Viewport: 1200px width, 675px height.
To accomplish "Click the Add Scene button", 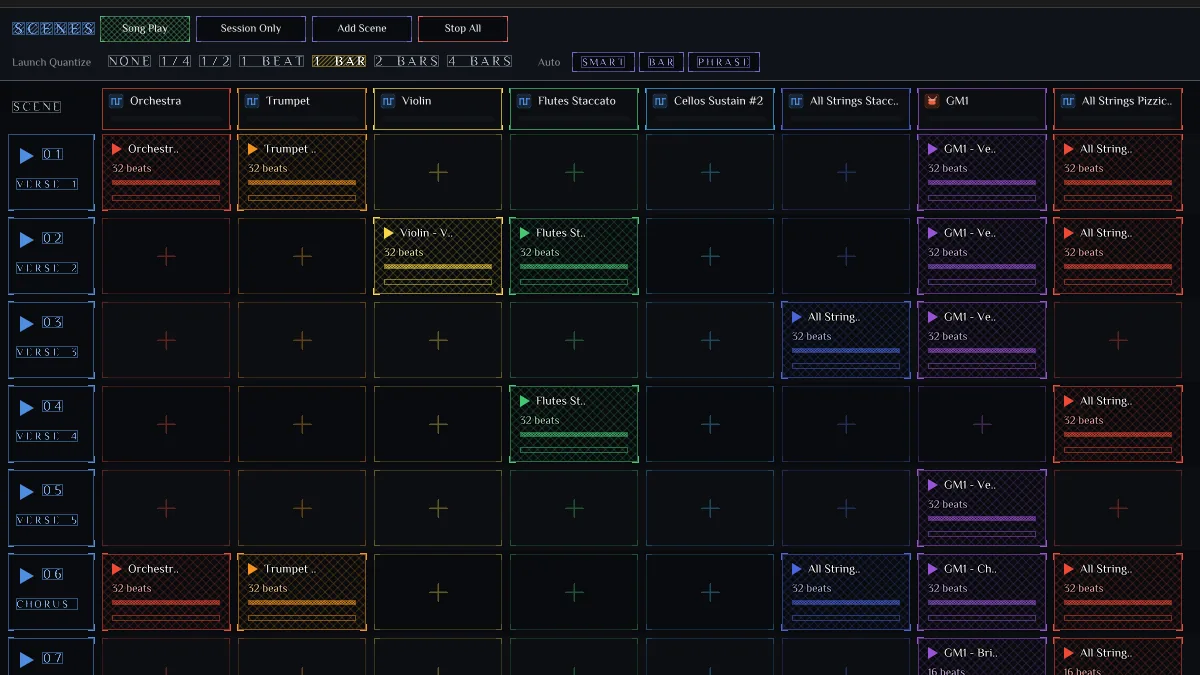I will [362, 29].
